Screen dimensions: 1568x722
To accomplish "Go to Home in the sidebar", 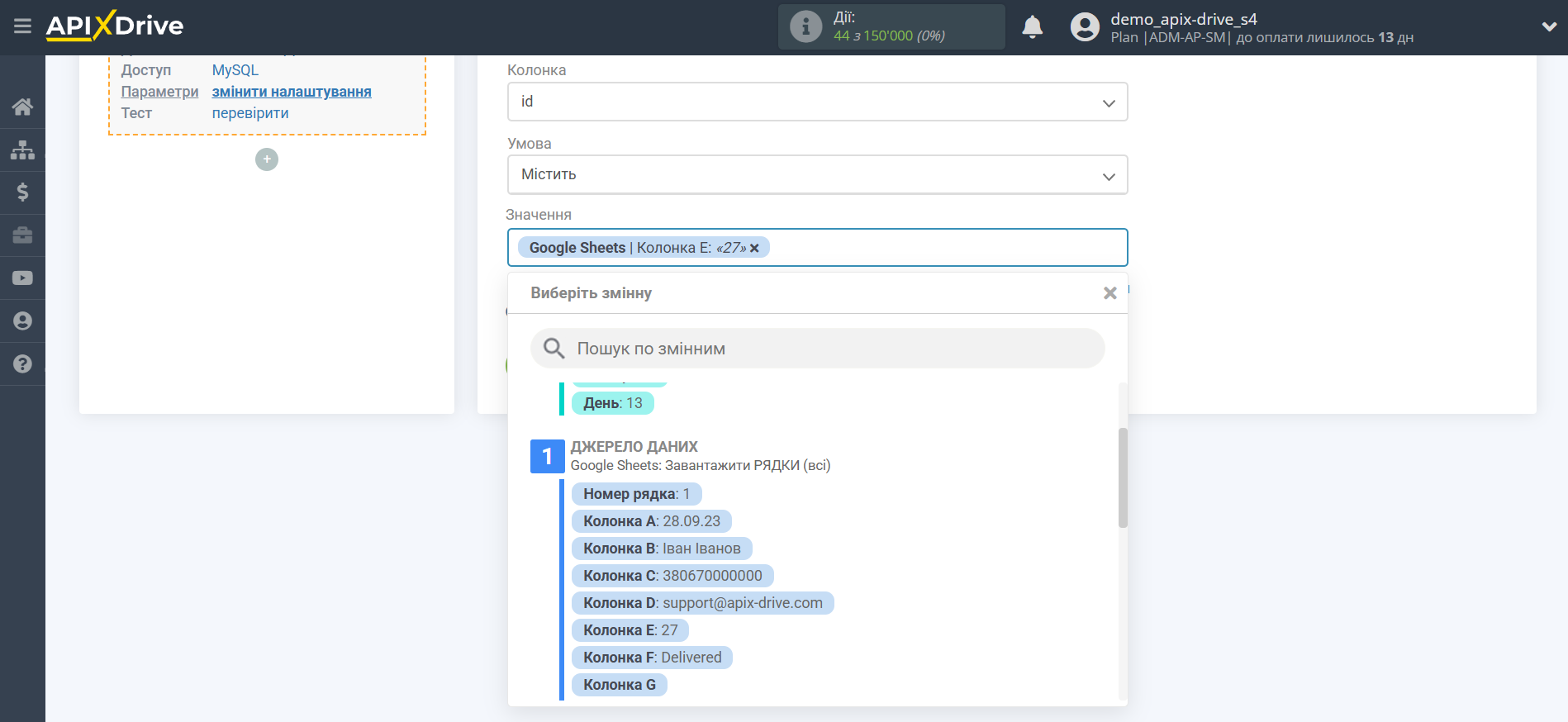I will (22, 107).
